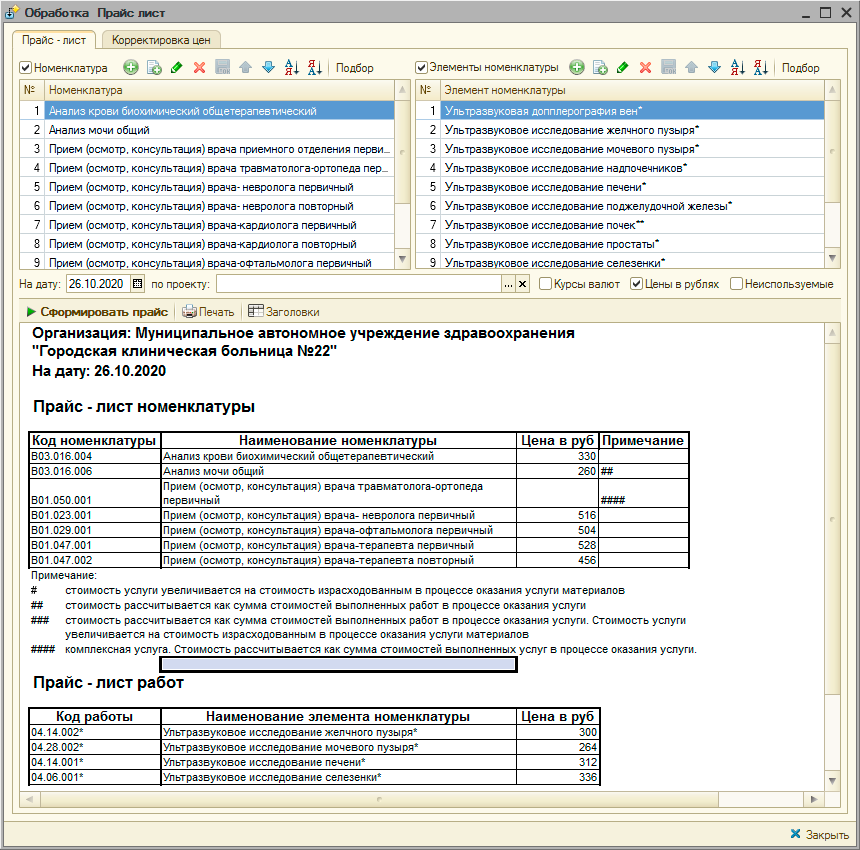The image size is (860, 850).
Task: Delete selected row in Номенклатура toolbar
Action: point(199,68)
